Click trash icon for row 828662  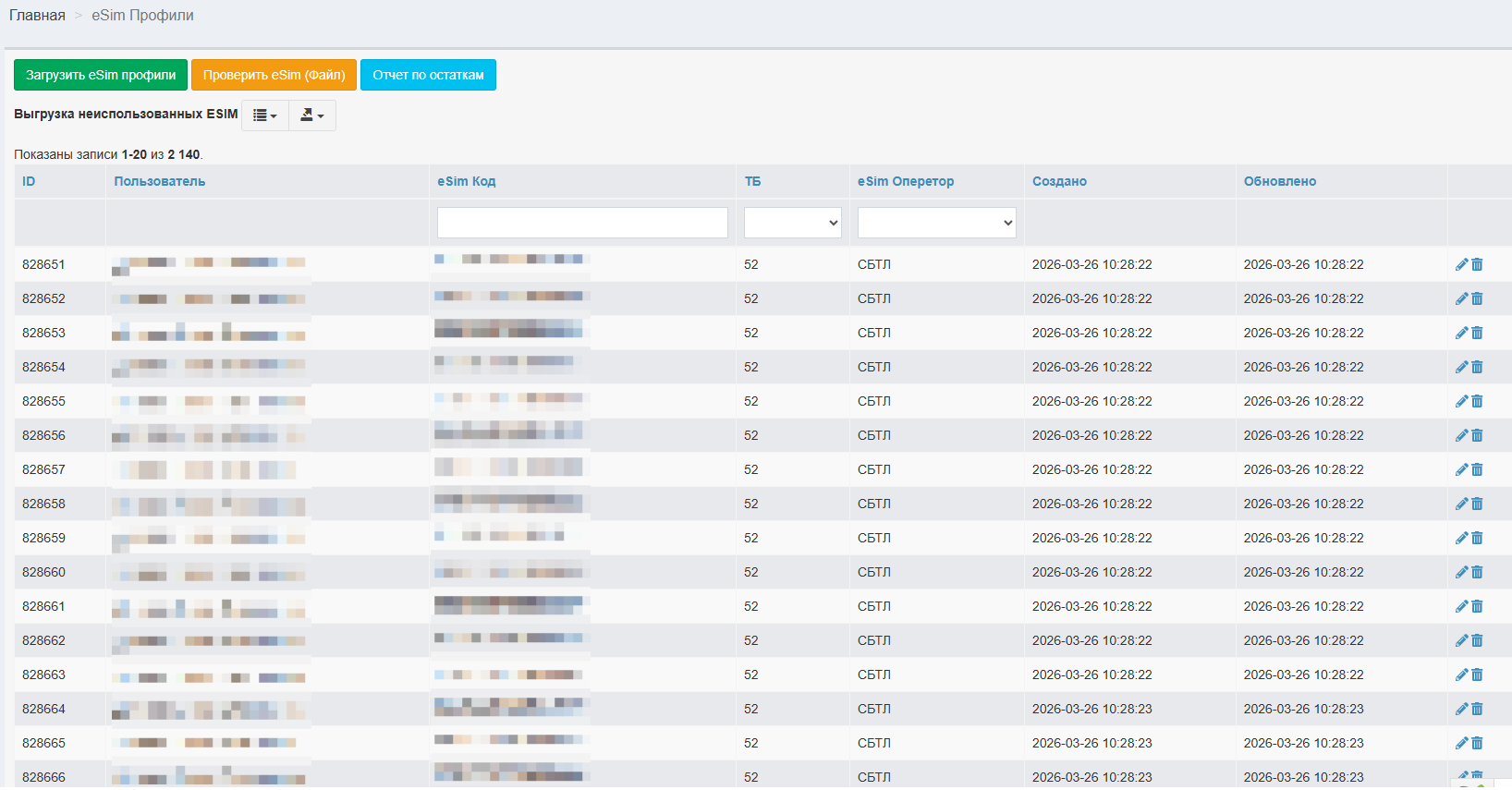coord(1477,640)
